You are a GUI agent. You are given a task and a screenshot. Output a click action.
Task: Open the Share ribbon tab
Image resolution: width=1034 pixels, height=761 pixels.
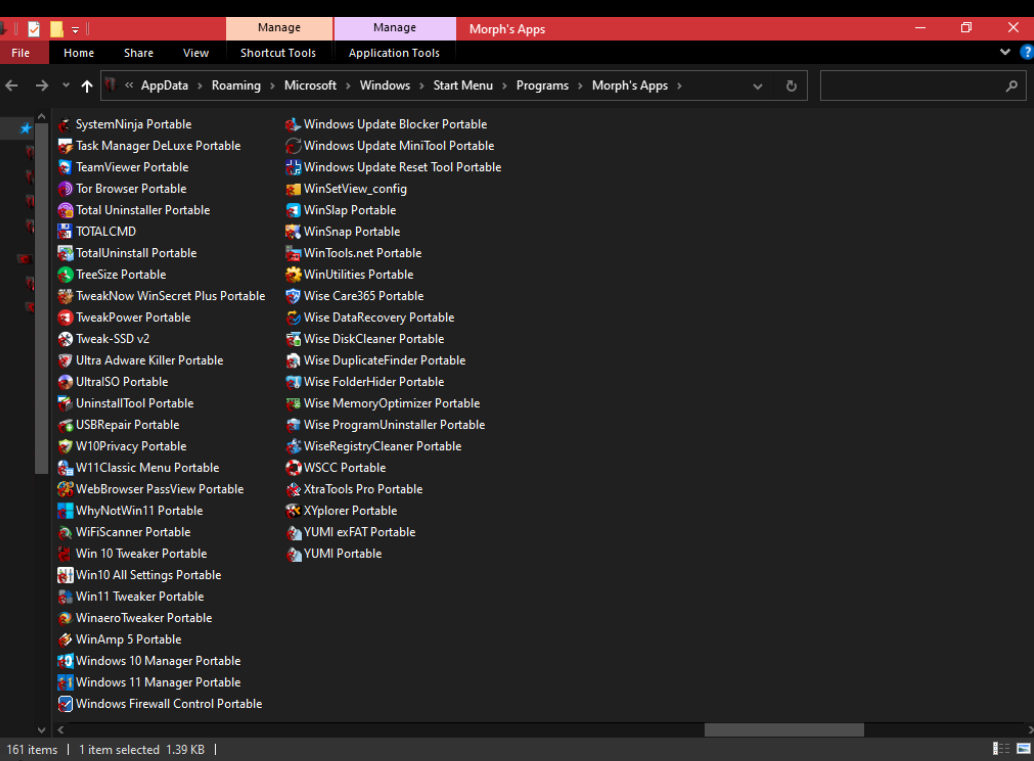(x=138, y=53)
